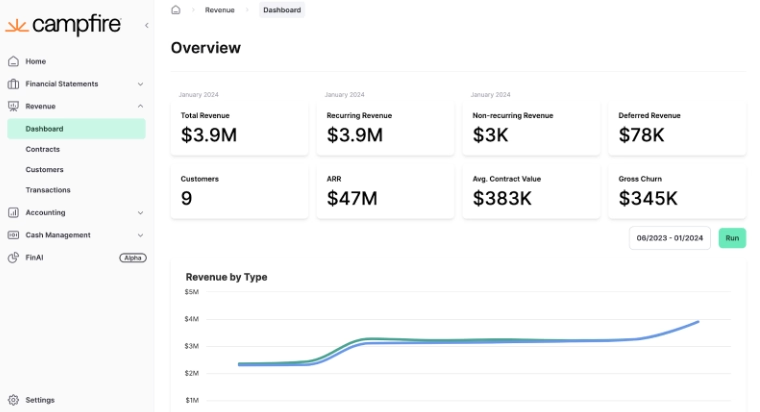
Task: Click the Accounting chart icon
Action: point(14,212)
